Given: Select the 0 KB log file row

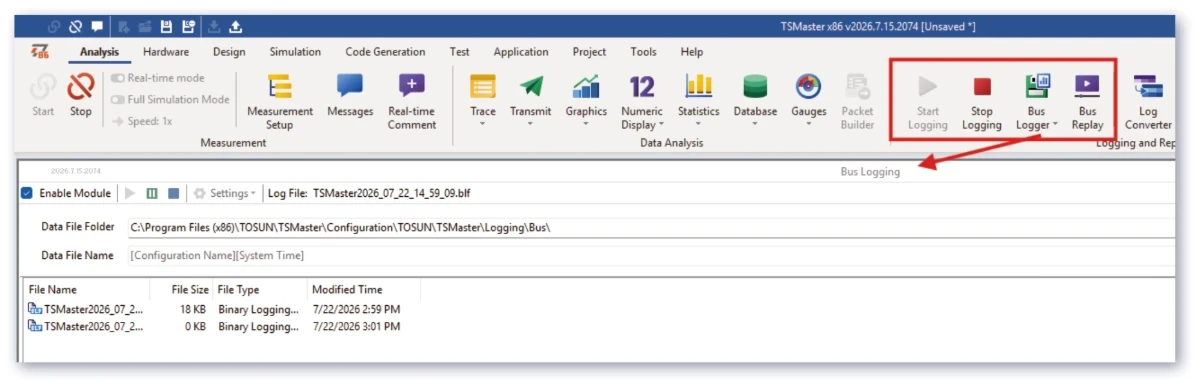Looking at the screenshot, I should [215, 326].
